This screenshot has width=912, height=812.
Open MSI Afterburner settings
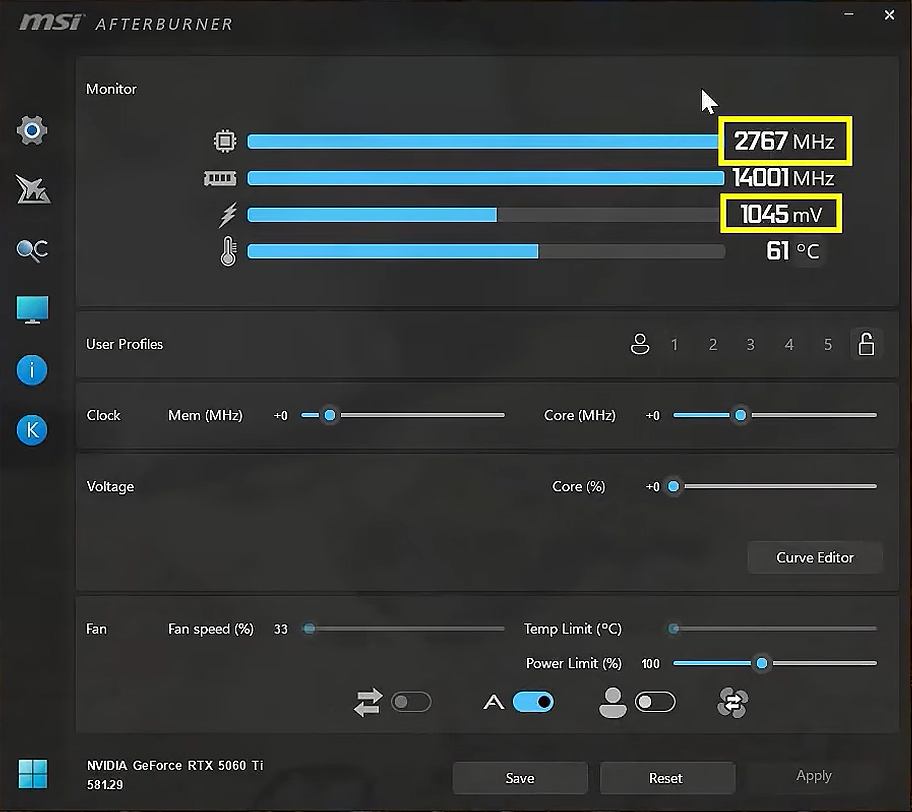[x=32, y=130]
